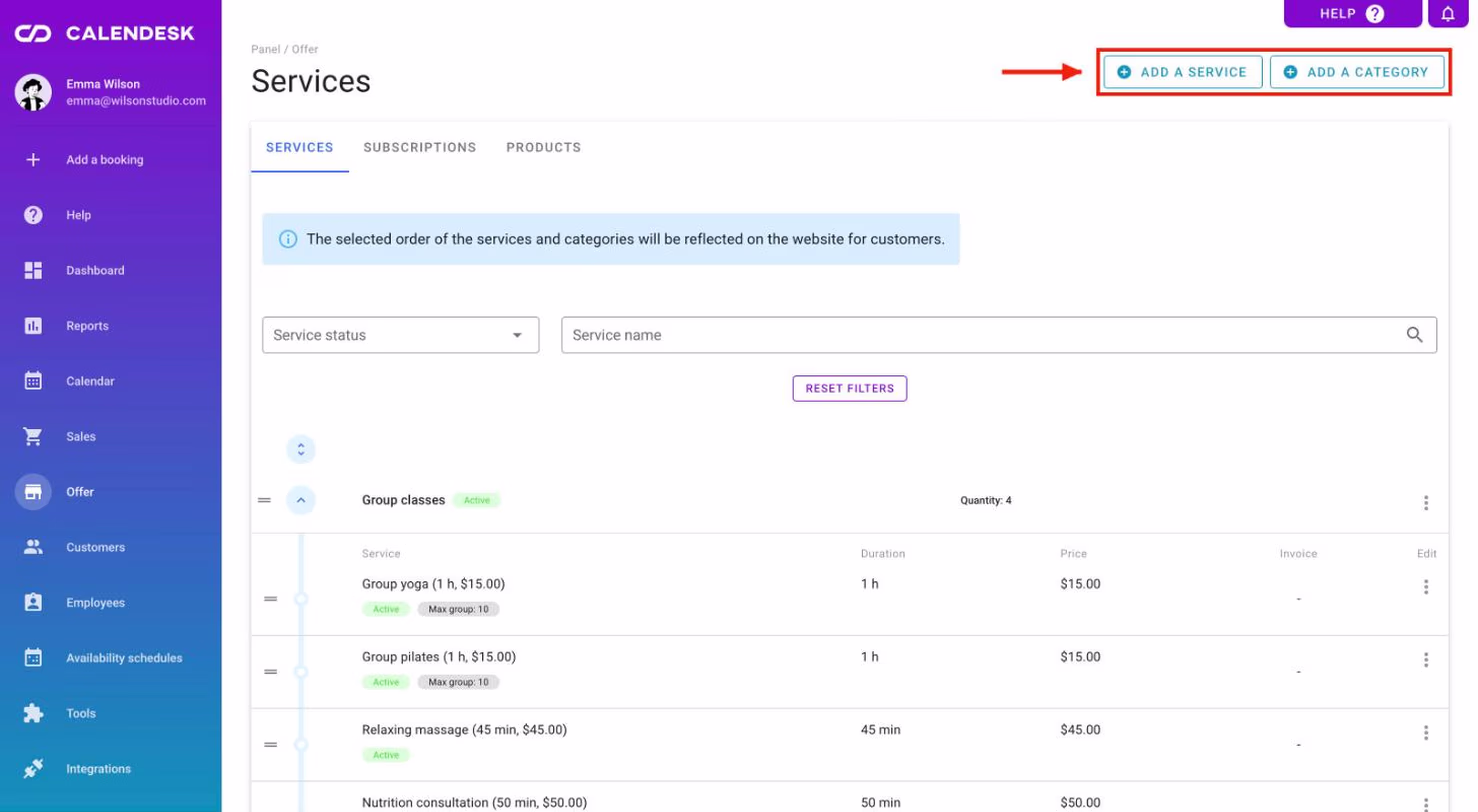Open the Group pilates edit three-dot menu
The width and height of the screenshot is (1478, 812).
pyautogui.click(x=1426, y=660)
